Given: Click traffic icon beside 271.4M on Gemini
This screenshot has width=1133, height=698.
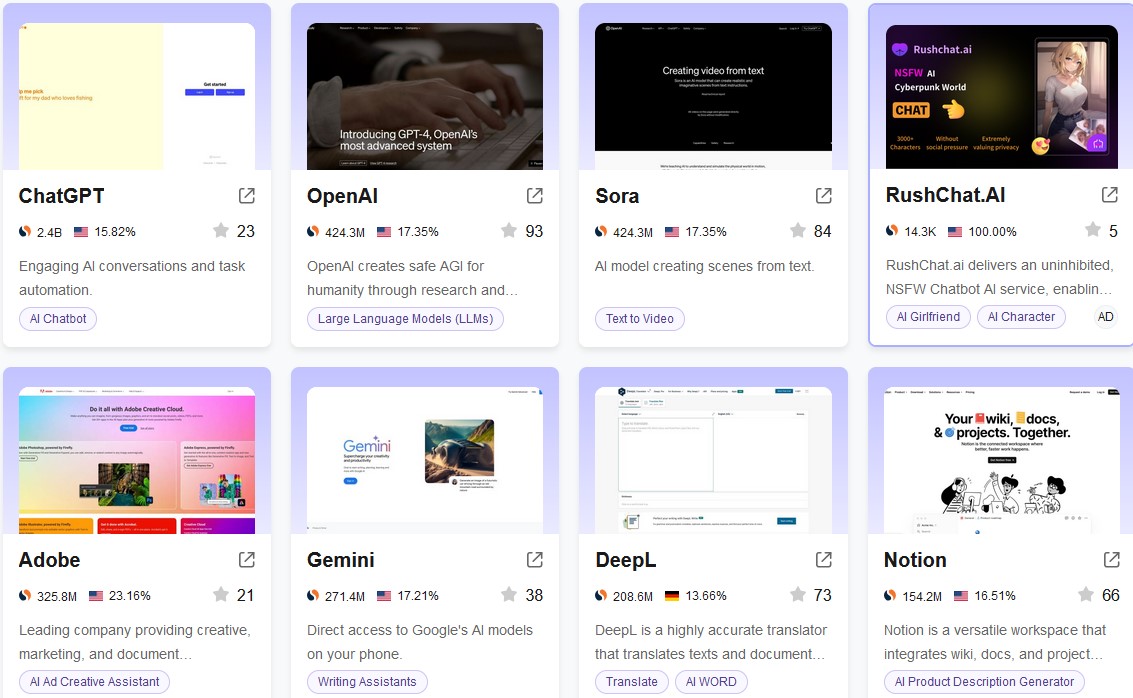Looking at the screenshot, I should point(313,595).
